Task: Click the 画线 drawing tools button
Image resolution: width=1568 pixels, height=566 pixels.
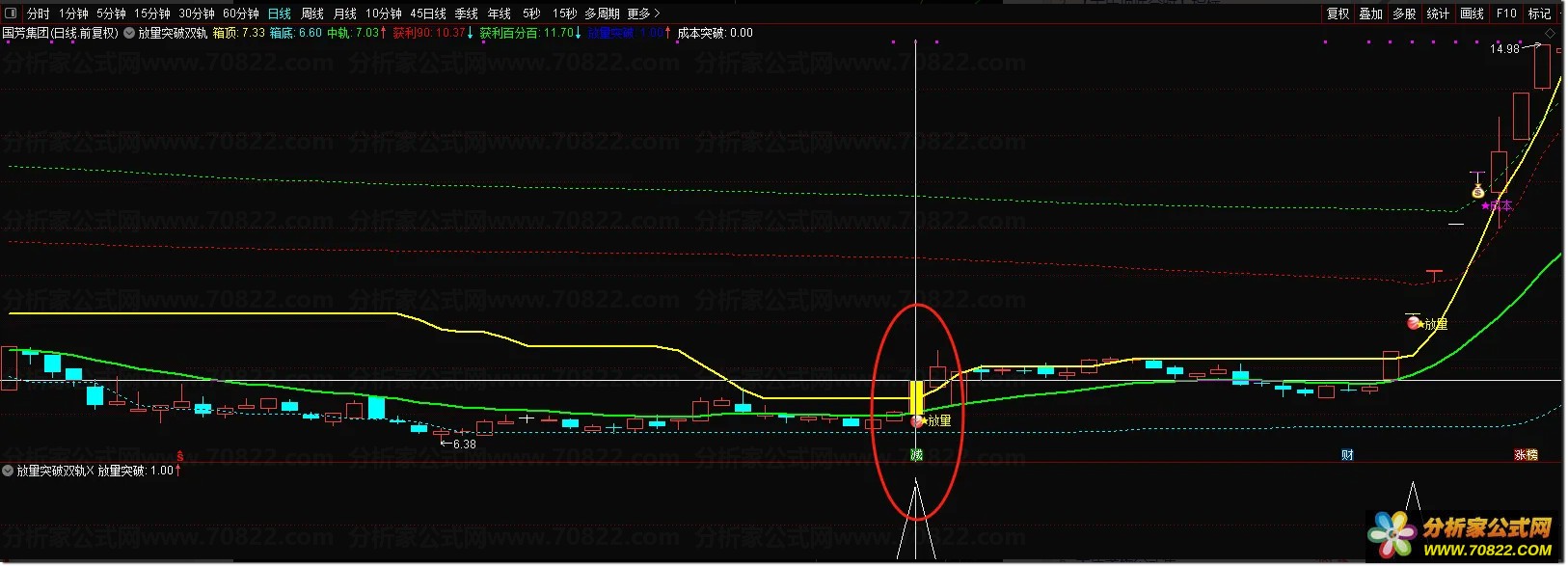Action: click(x=1472, y=13)
